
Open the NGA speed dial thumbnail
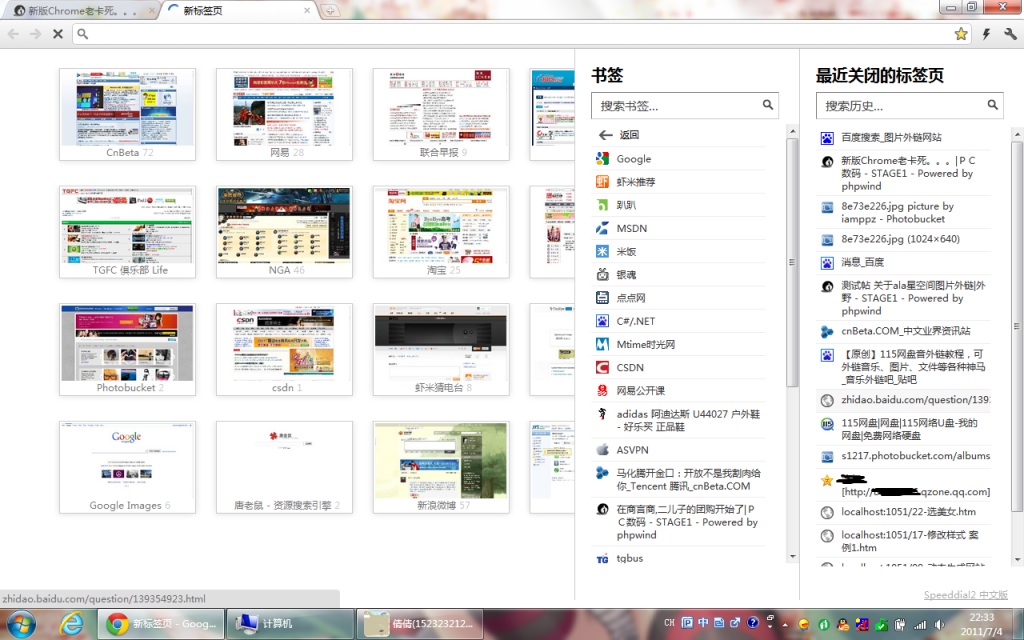284,232
